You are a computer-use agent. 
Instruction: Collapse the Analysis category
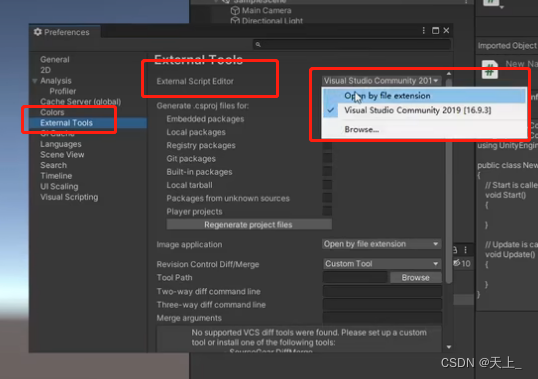35,81
